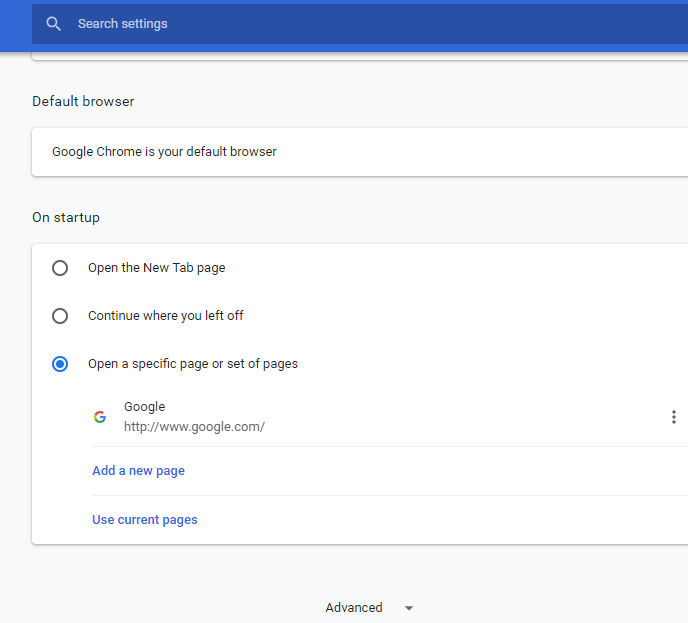The height and width of the screenshot is (623, 688).
Task: Click the magnifier search icon
Action: pos(54,24)
